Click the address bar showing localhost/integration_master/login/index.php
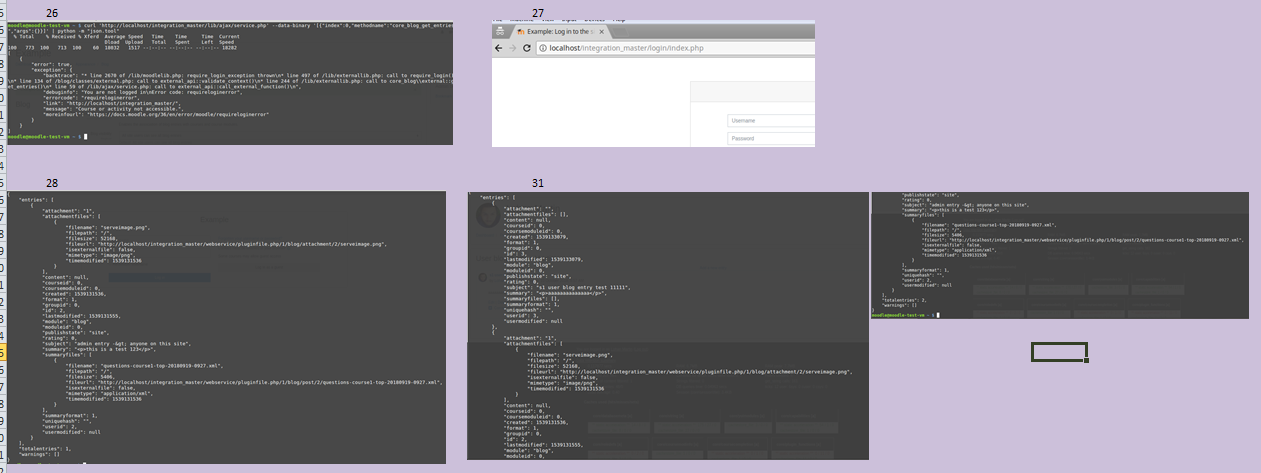This screenshot has height=473, width=1261. [x=676, y=48]
